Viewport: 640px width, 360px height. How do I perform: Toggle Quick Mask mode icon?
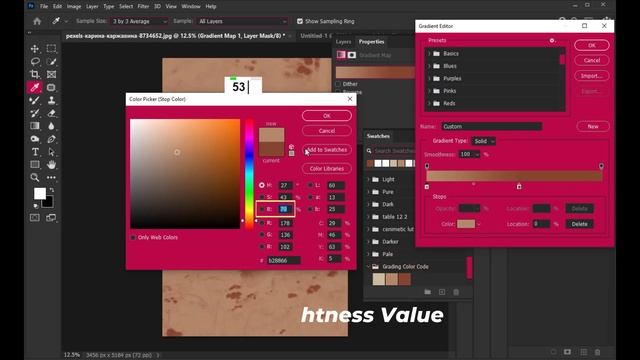[x=35, y=218]
